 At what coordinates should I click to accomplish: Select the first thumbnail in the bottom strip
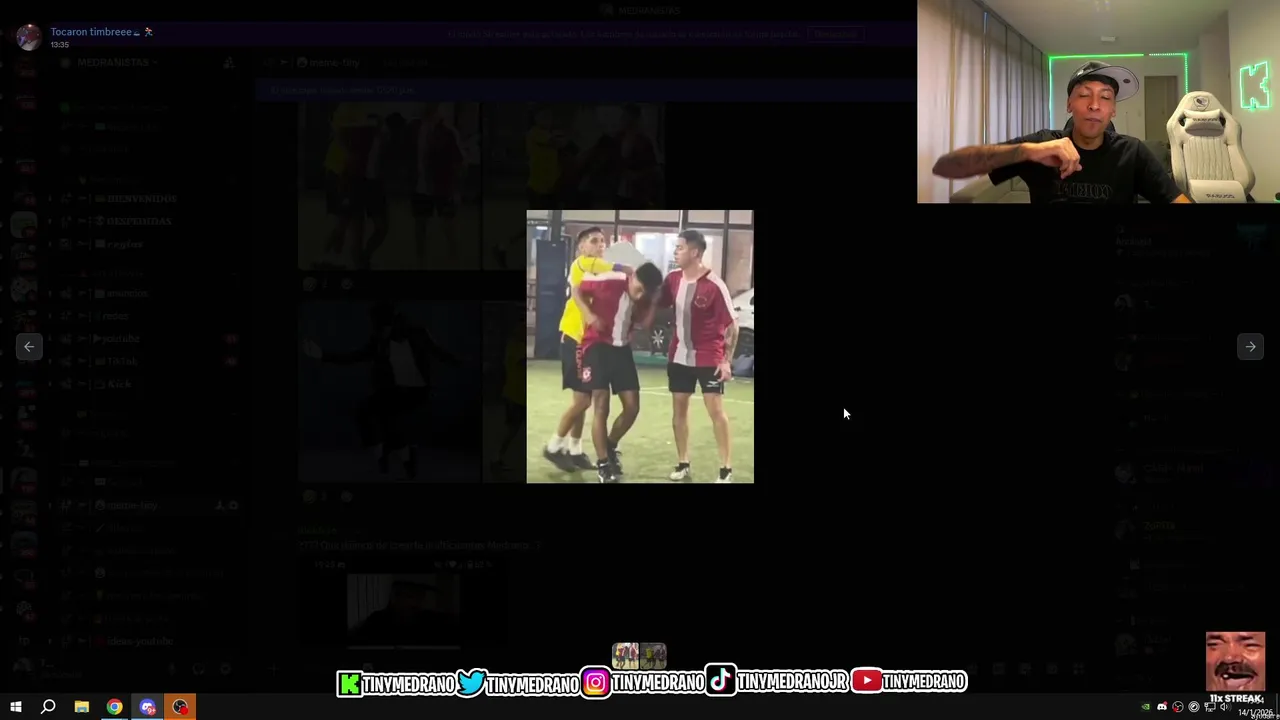[625, 656]
